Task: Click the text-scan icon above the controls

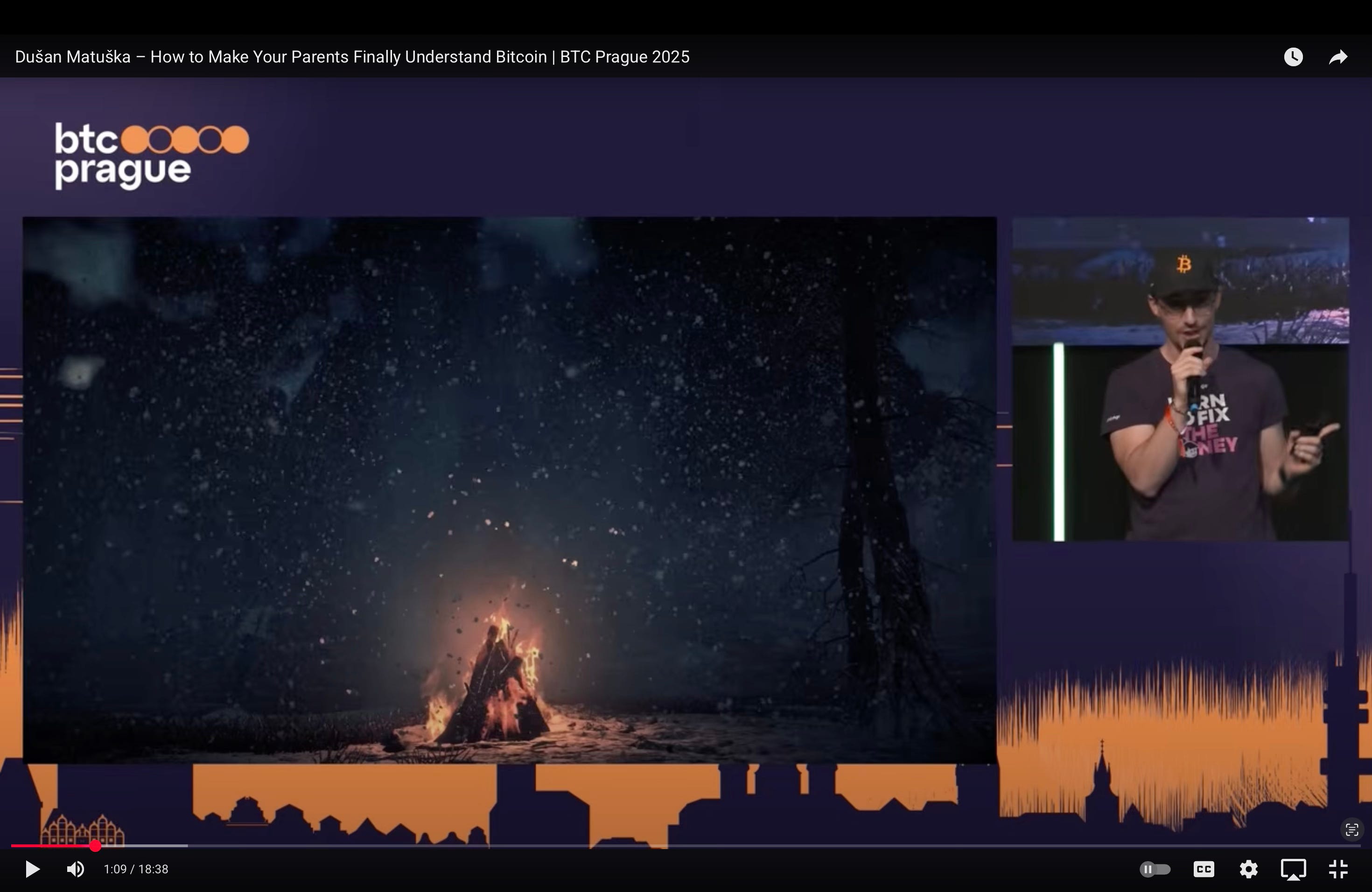Action: point(1351,830)
